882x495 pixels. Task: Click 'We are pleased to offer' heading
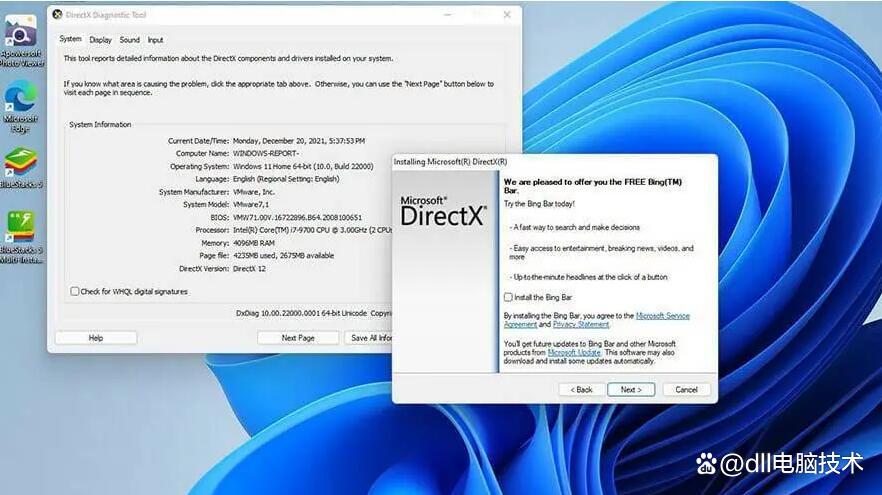coord(592,186)
